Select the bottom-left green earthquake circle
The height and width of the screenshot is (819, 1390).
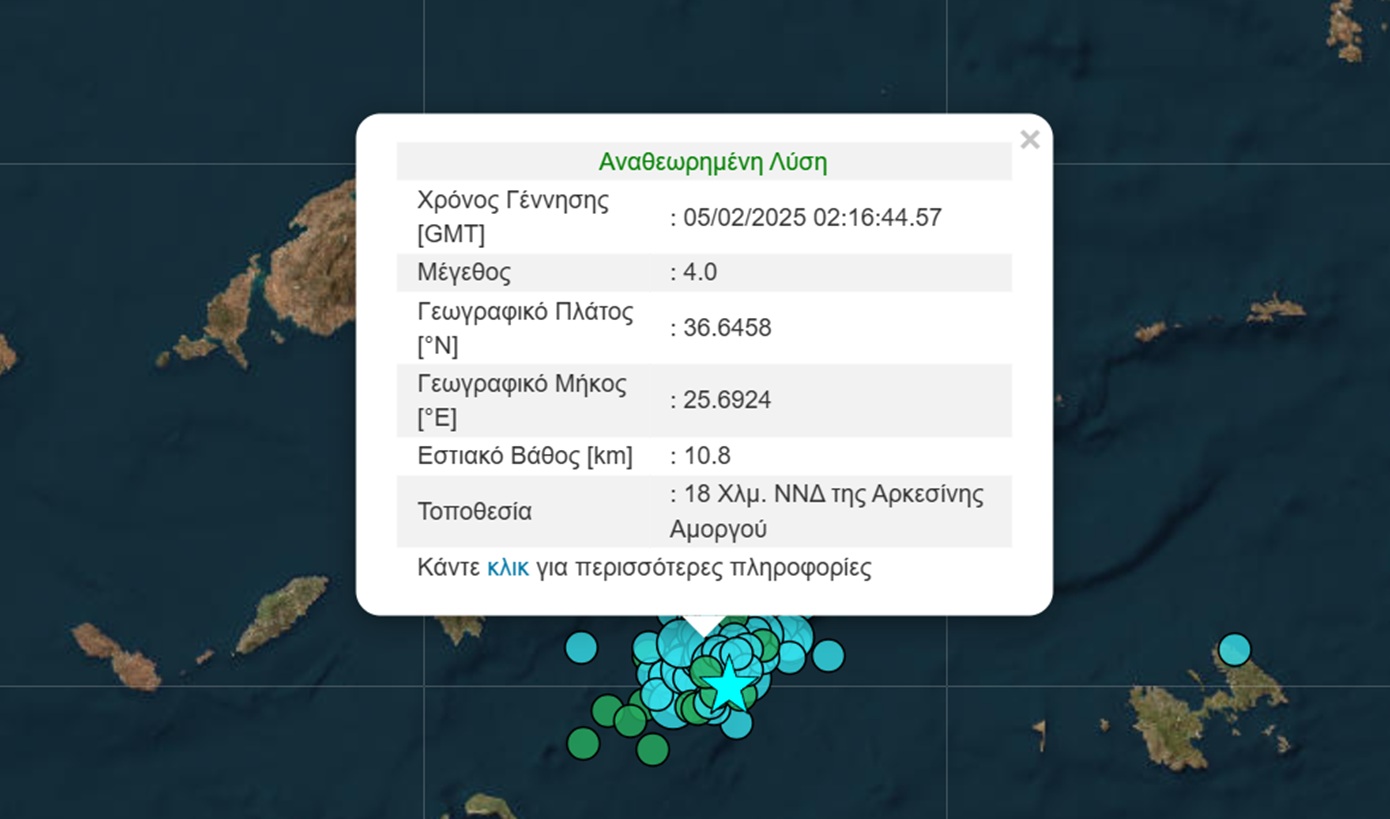(x=583, y=743)
